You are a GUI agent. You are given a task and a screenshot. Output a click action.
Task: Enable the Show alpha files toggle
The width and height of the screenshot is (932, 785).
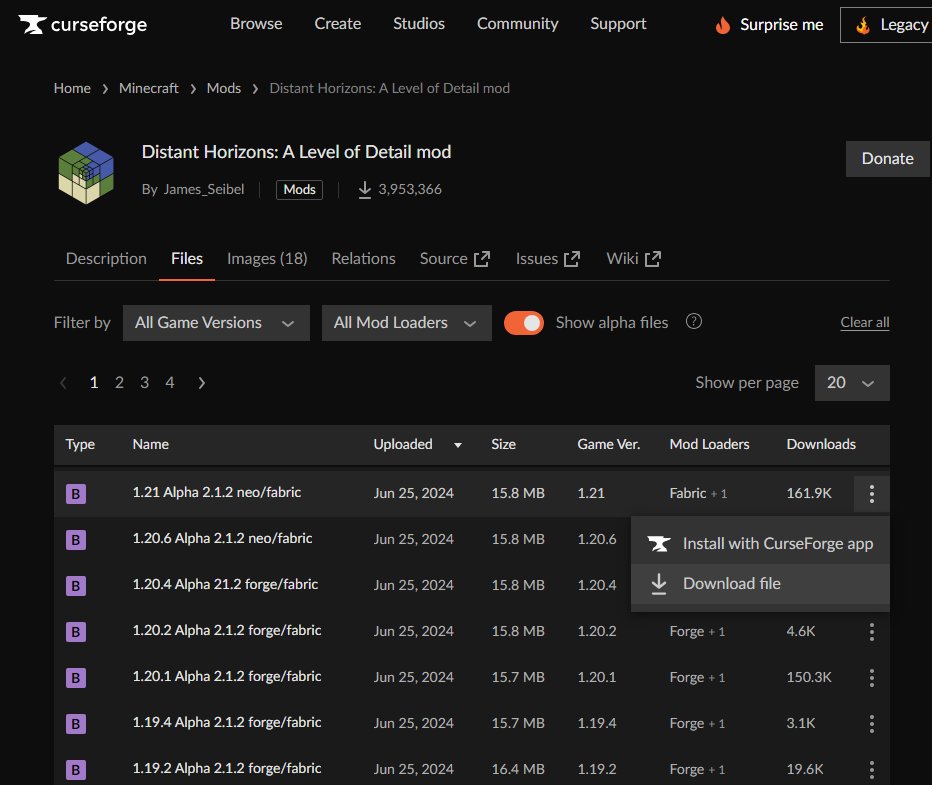click(x=524, y=322)
